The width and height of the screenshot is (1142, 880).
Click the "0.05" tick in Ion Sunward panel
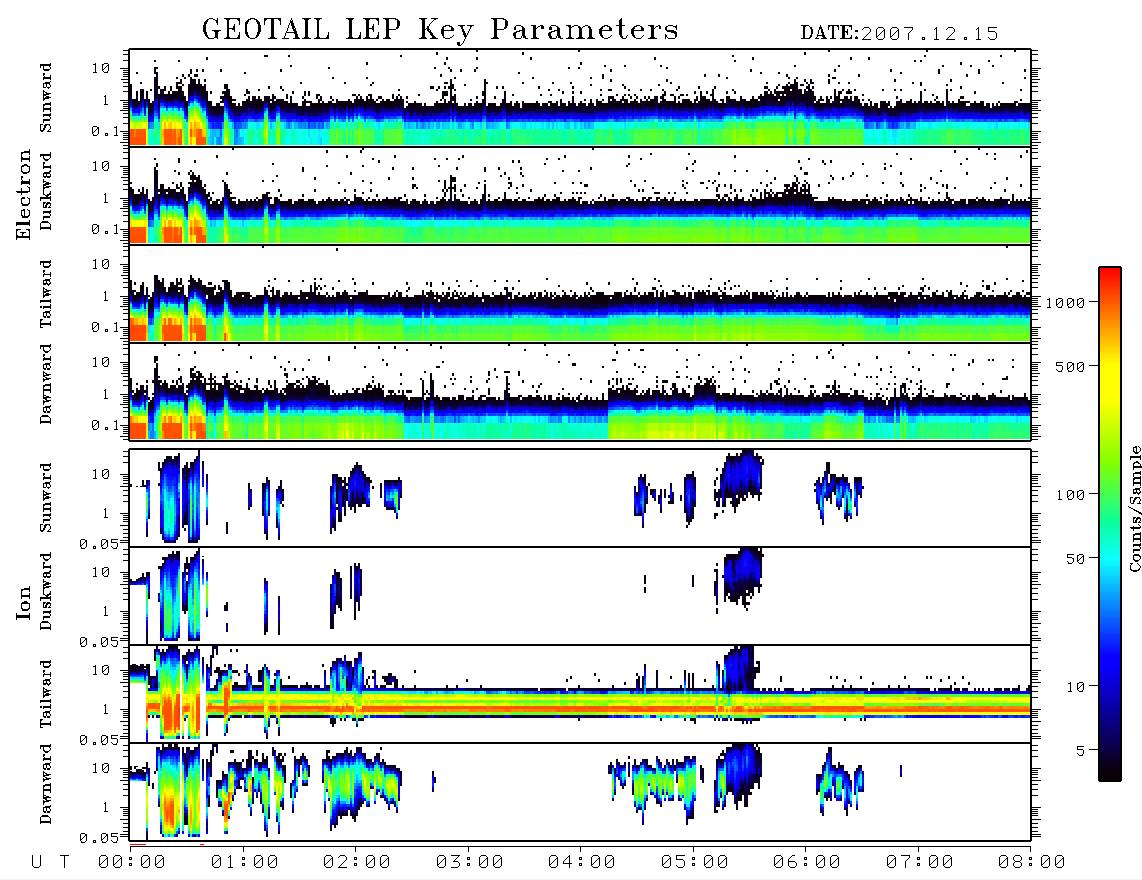coord(99,544)
